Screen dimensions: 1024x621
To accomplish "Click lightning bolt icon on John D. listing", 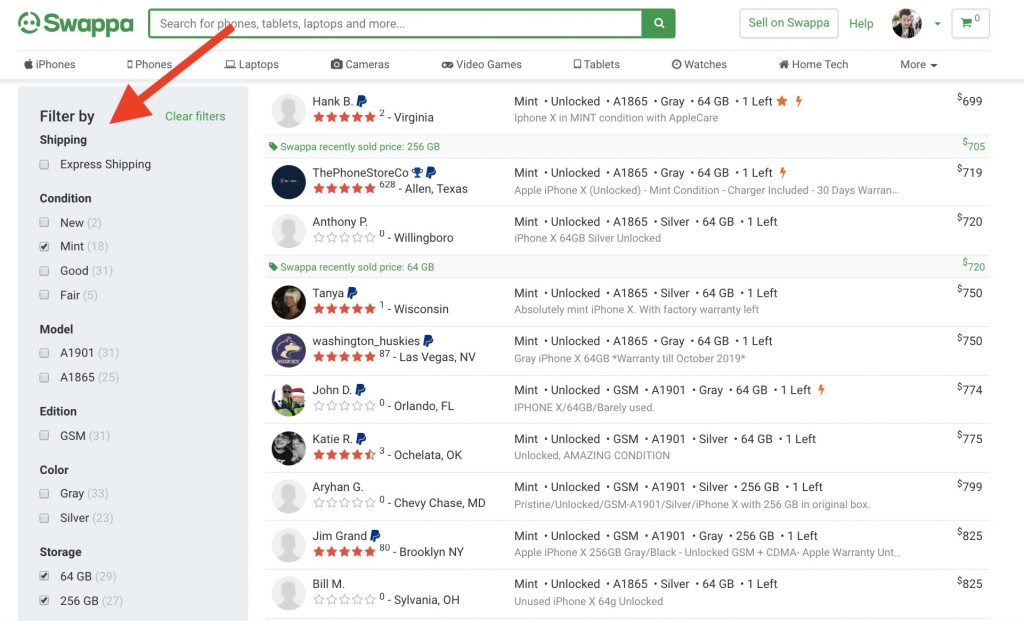I will [x=821, y=390].
